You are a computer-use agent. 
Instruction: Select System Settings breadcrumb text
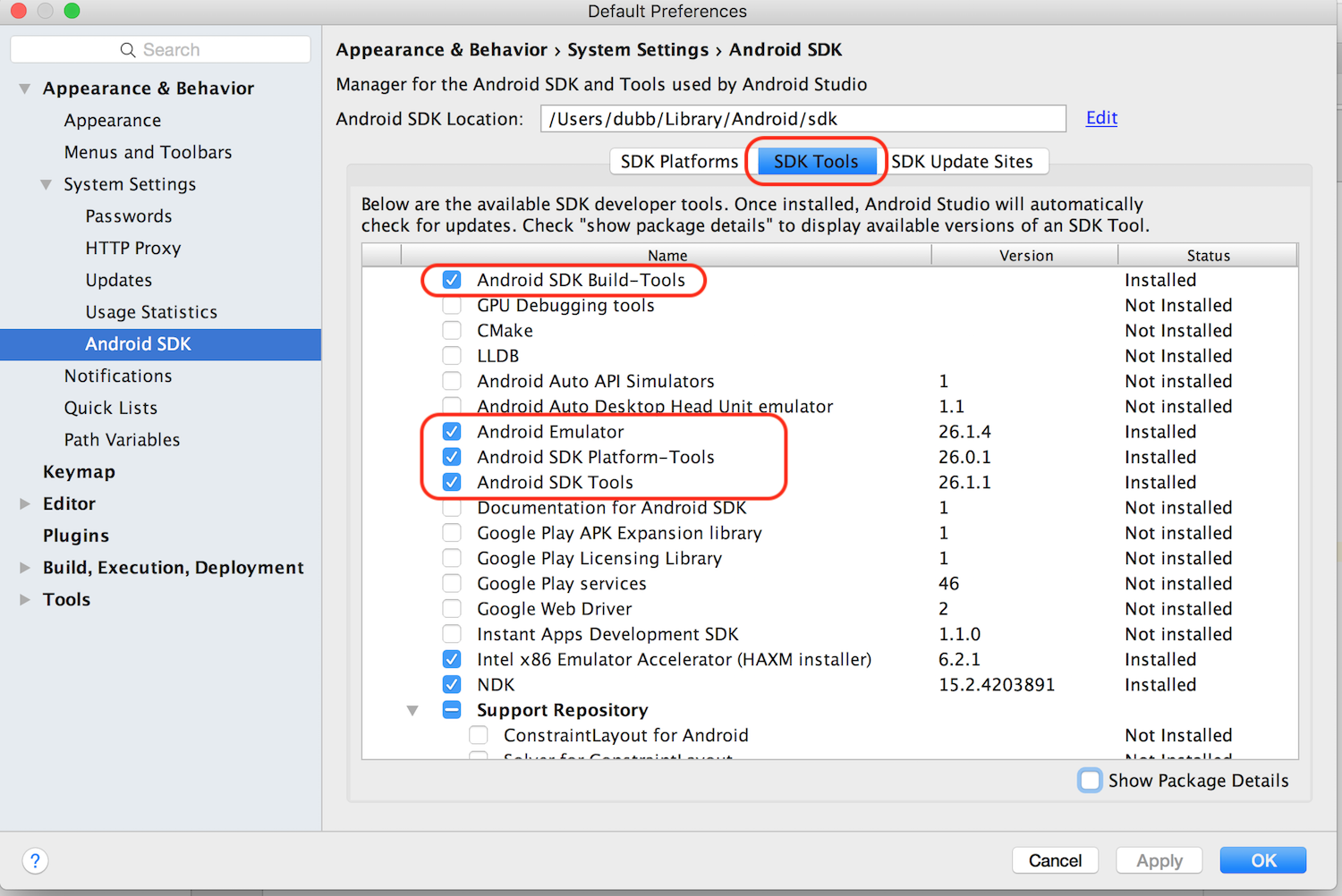(x=638, y=50)
